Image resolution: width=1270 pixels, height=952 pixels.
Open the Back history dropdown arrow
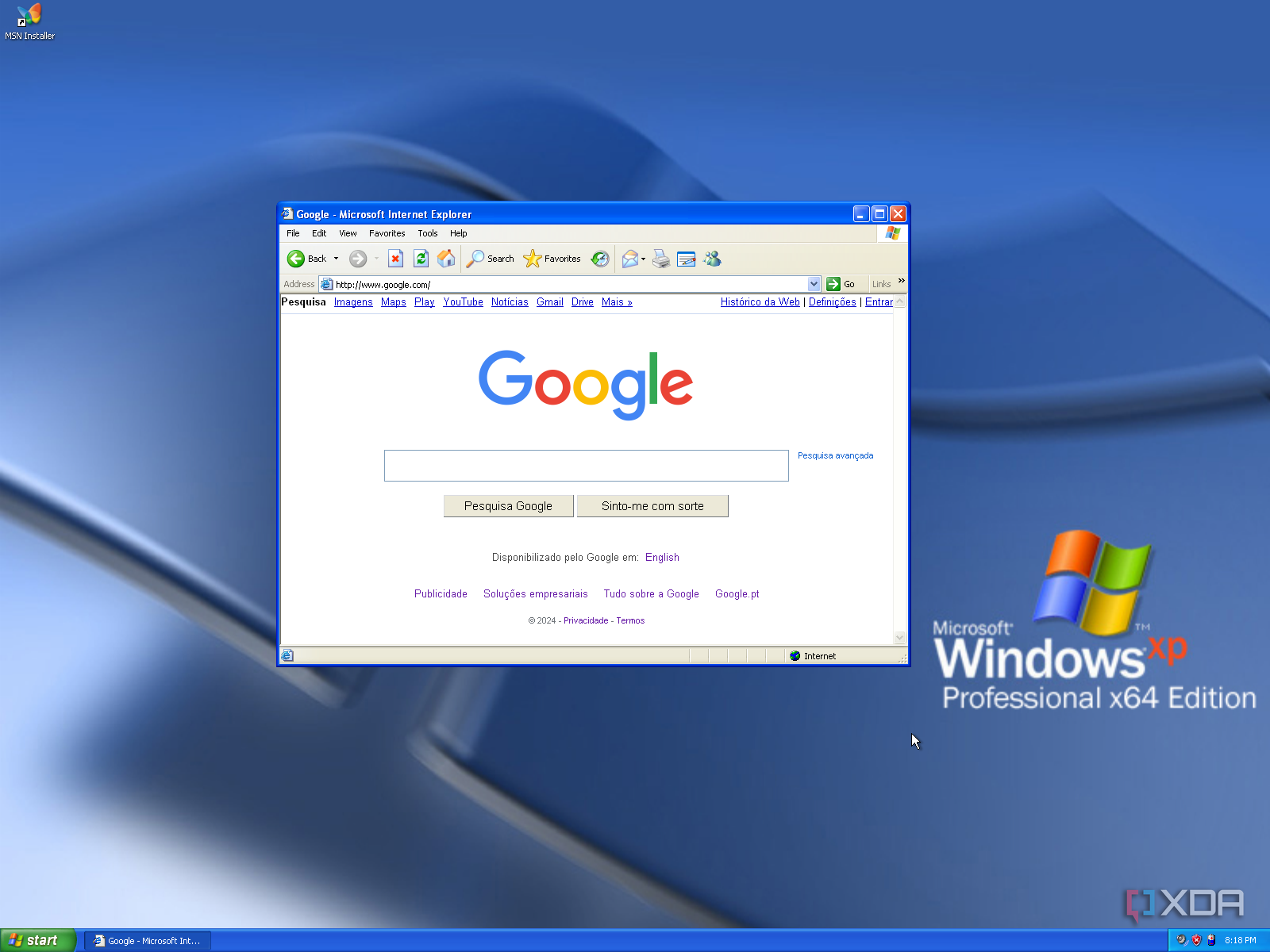pos(336,259)
